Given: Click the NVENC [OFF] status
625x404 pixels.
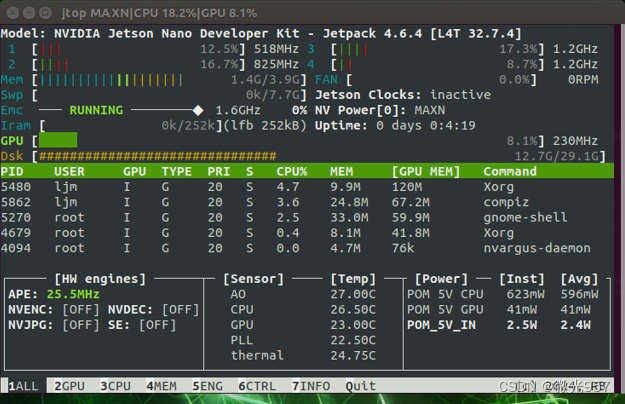Looking at the screenshot, I should [81, 310].
